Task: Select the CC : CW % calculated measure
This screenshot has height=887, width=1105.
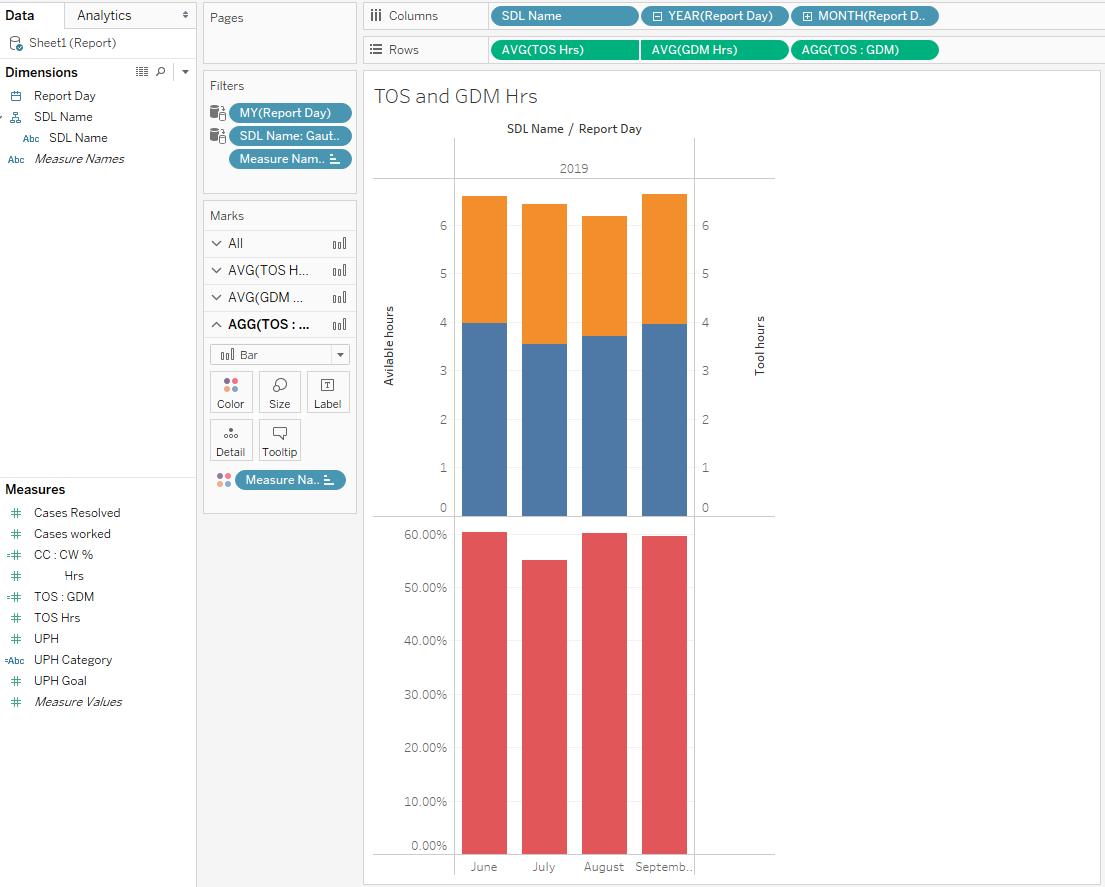Action: [x=63, y=555]
